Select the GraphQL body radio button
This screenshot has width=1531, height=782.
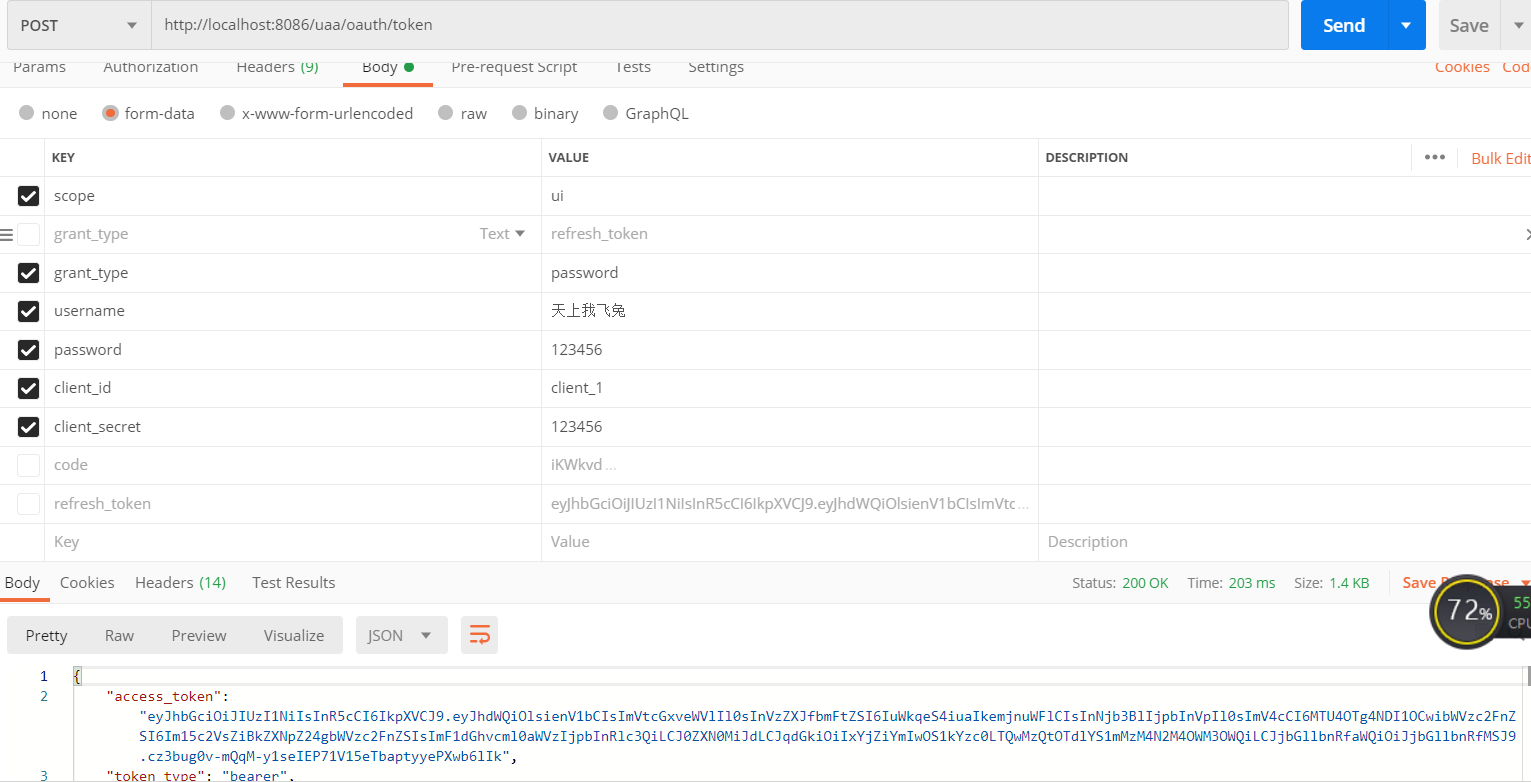coord(611,113)
